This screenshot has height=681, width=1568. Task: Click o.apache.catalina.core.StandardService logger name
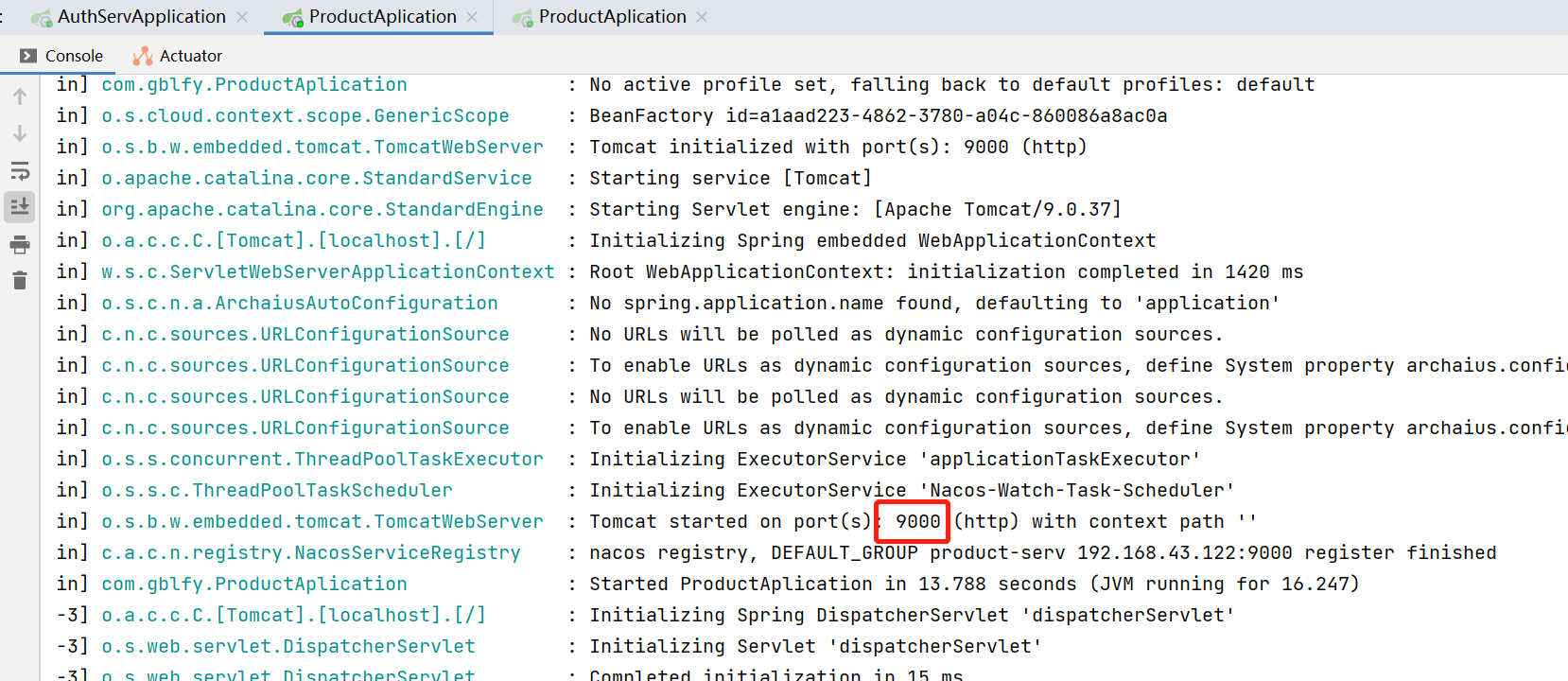[317, 178]
